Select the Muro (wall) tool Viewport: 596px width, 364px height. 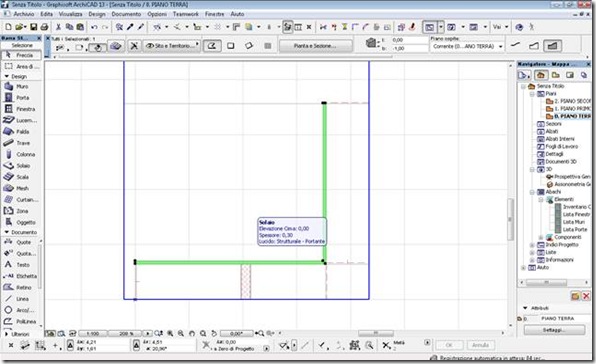[x=21, y=86]
